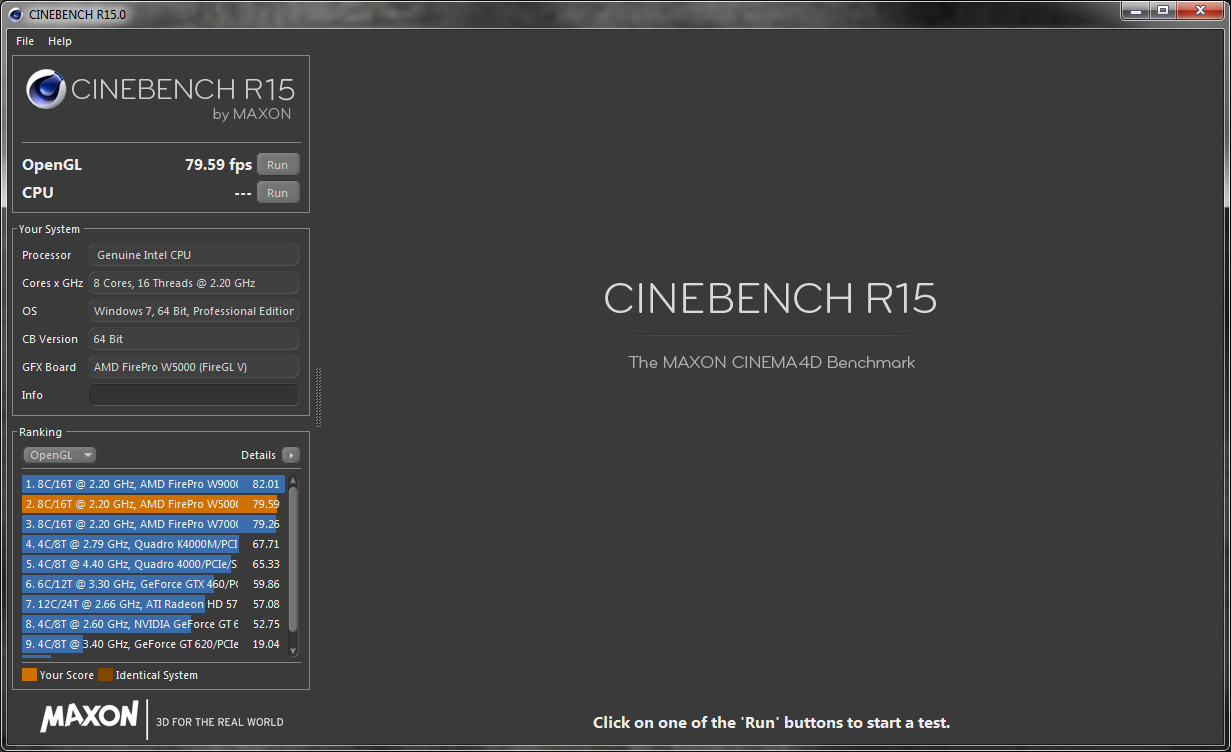The width and height of the screenshot is (1231, 752).
Task: Click the ranking list scroll down arrow
Action: click(293, 651)
